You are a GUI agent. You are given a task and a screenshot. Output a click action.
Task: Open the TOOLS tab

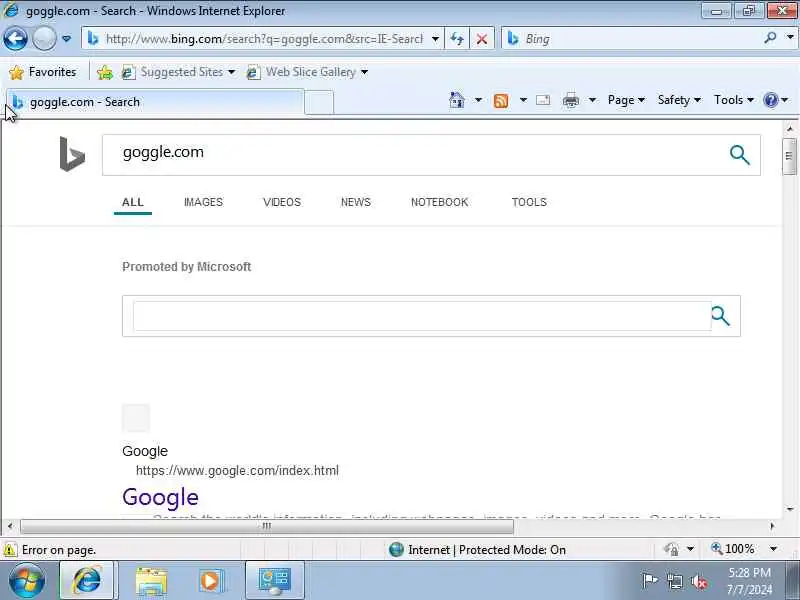click(529, 203)
